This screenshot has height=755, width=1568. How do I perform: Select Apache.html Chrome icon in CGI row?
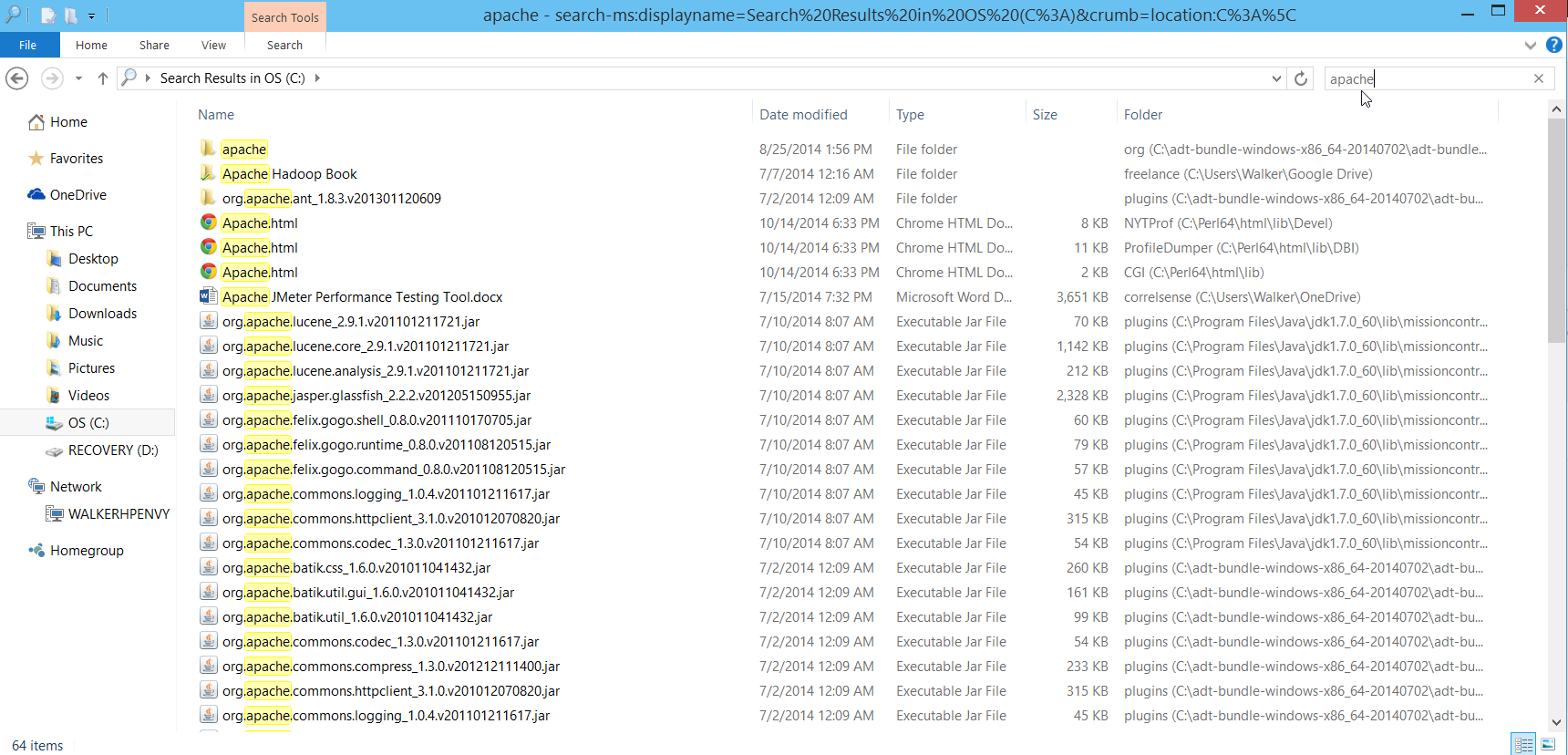coord(209,272)
